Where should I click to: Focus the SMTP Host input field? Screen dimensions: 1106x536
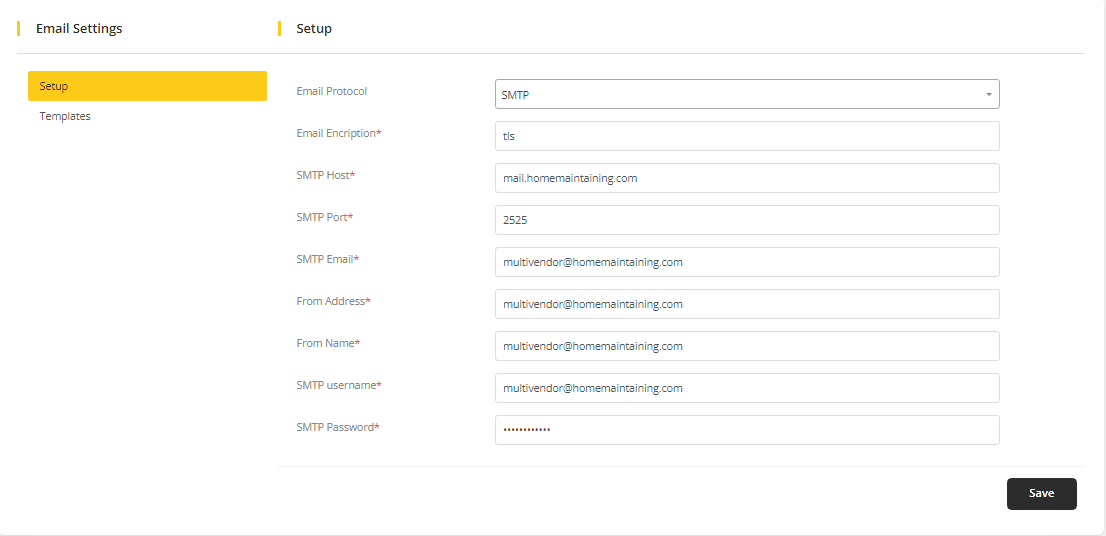click(747, 178)
